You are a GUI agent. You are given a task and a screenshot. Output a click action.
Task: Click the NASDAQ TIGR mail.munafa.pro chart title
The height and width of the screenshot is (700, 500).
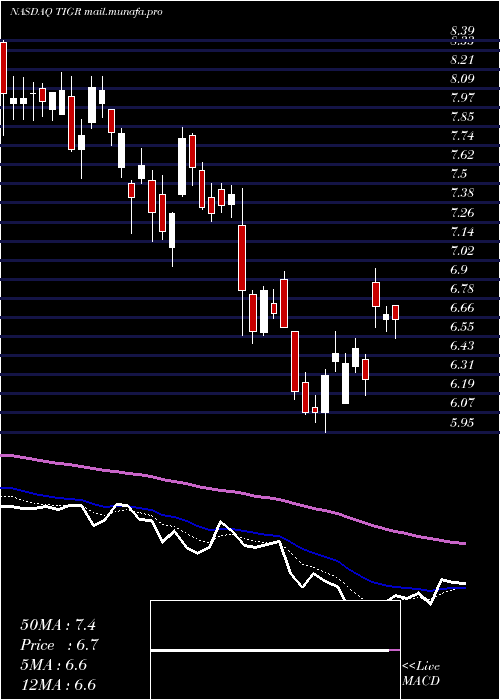click(x=86, y=12)
